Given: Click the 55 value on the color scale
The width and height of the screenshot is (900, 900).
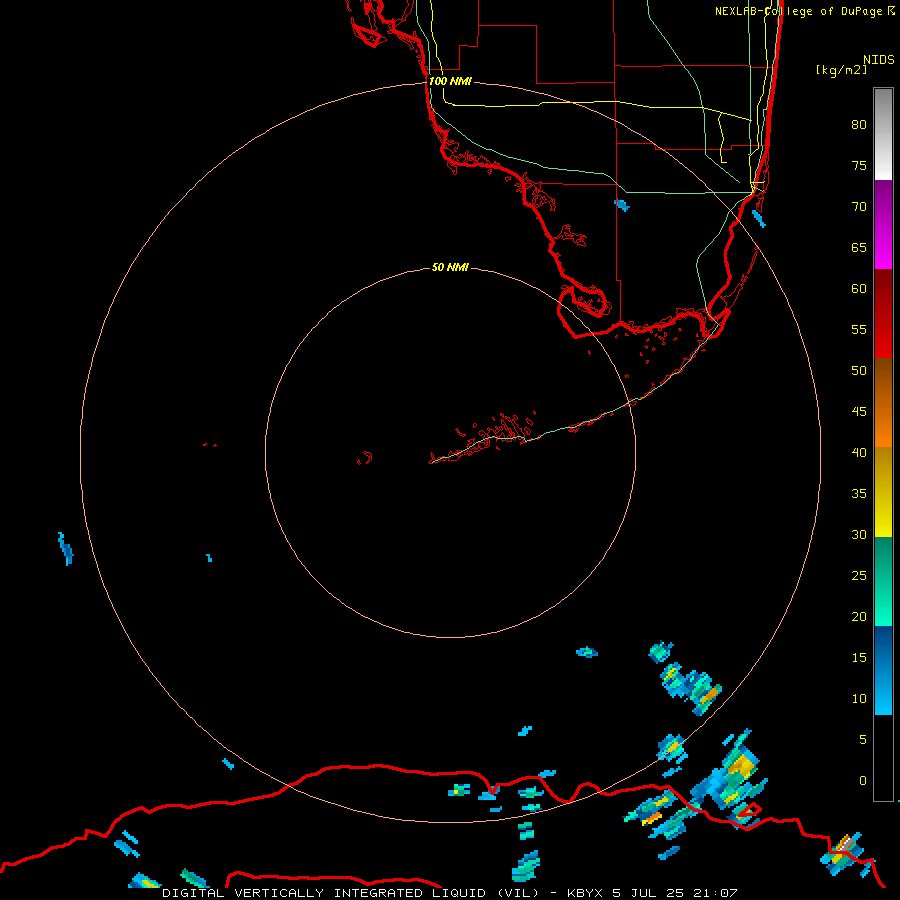Looking at the screenshot, I should pos(859,329).
